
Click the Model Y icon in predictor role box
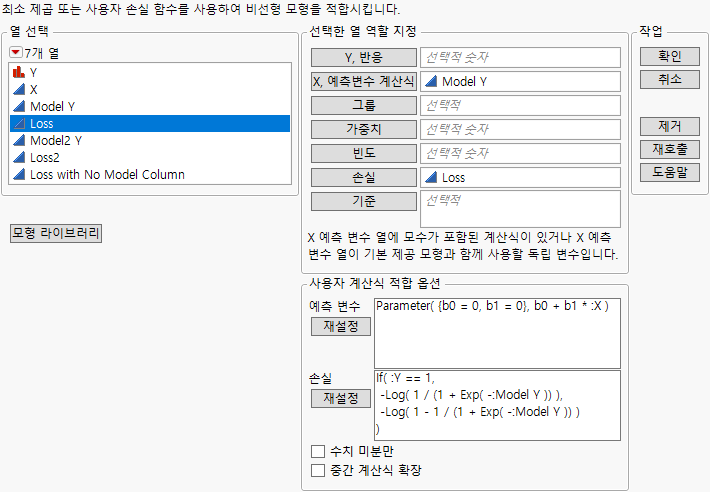[x=431, y=82]
